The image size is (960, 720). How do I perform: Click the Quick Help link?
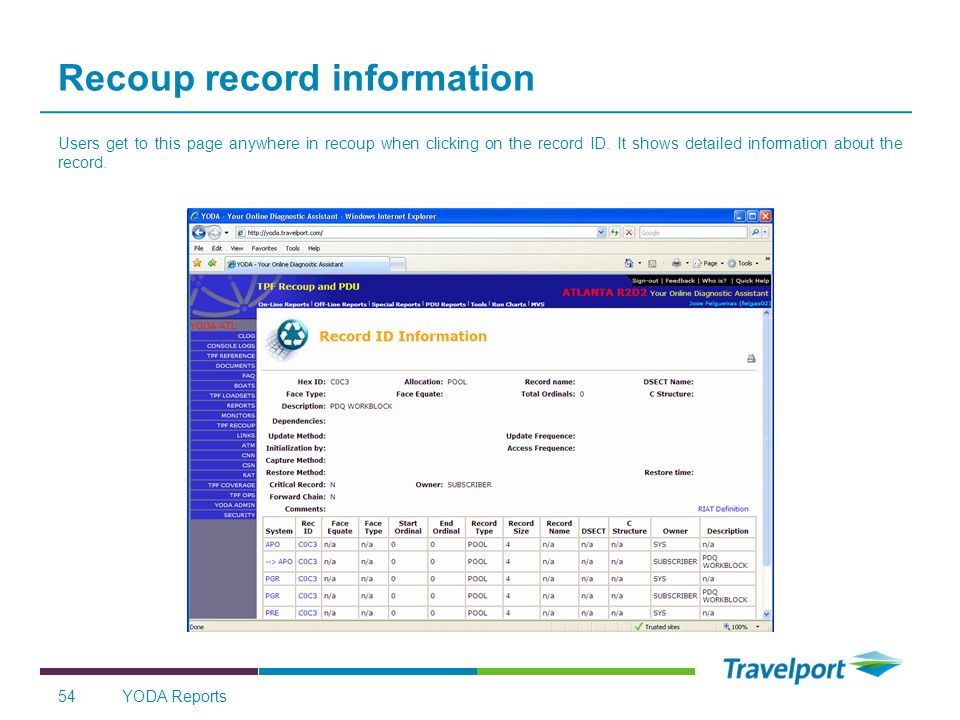752,280
